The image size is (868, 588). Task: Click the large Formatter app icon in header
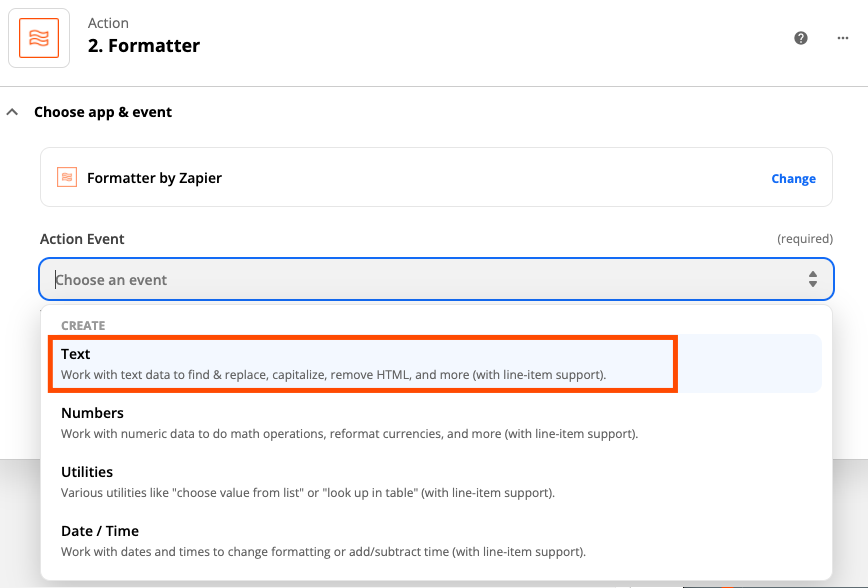pos(39,37)
